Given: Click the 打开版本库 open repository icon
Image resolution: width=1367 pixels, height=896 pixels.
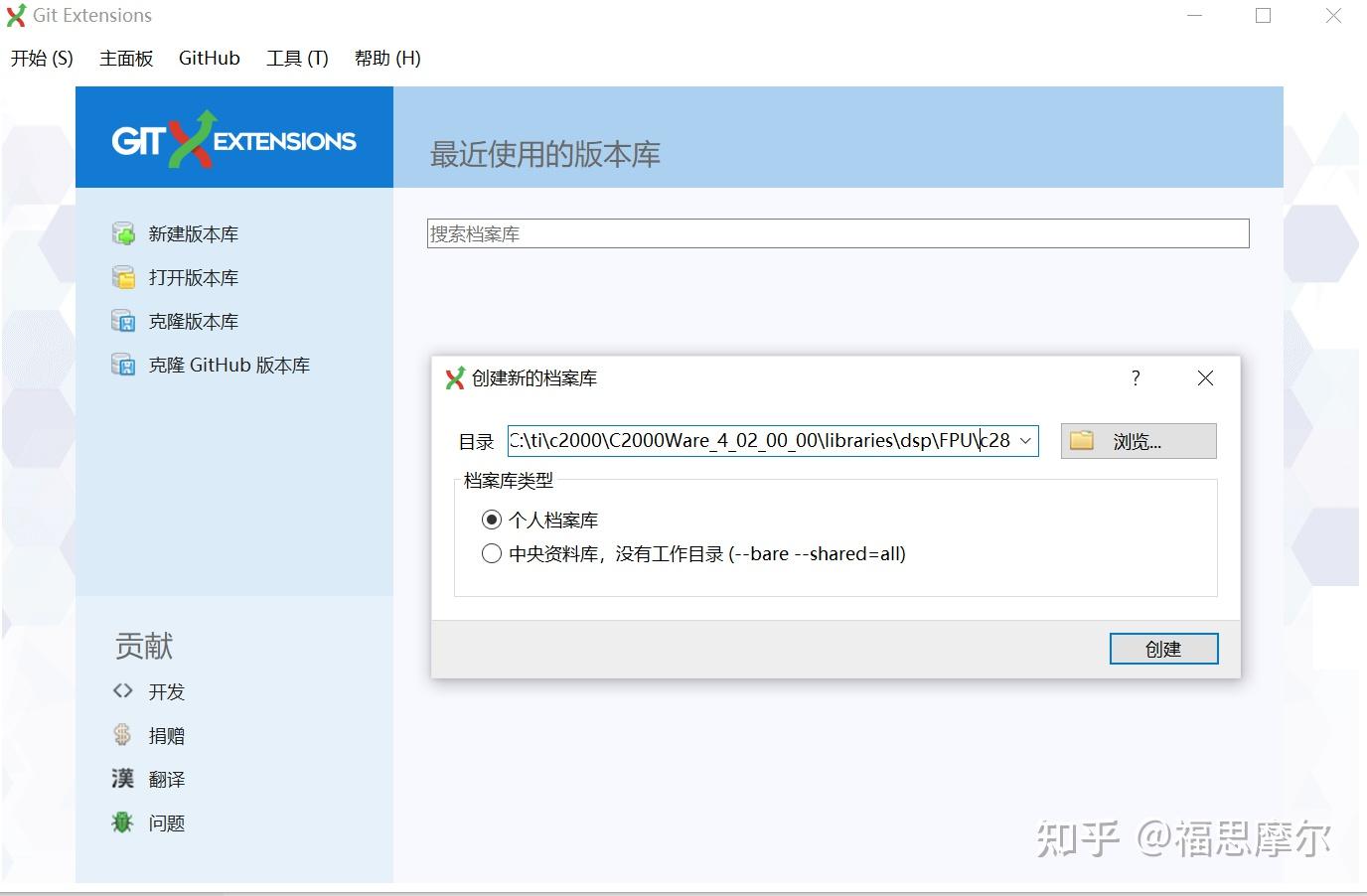Looking at the screenshot, I should 123,277.
